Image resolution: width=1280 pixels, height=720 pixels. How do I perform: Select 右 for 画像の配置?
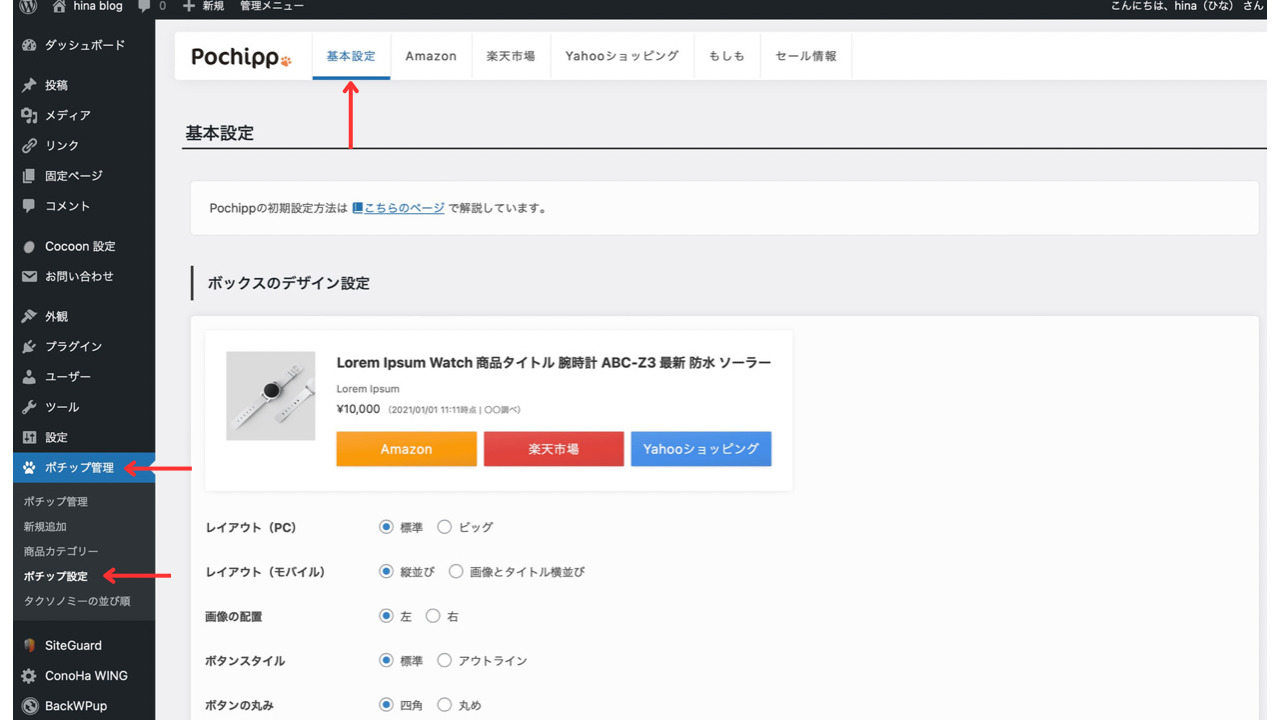point(433,616)
